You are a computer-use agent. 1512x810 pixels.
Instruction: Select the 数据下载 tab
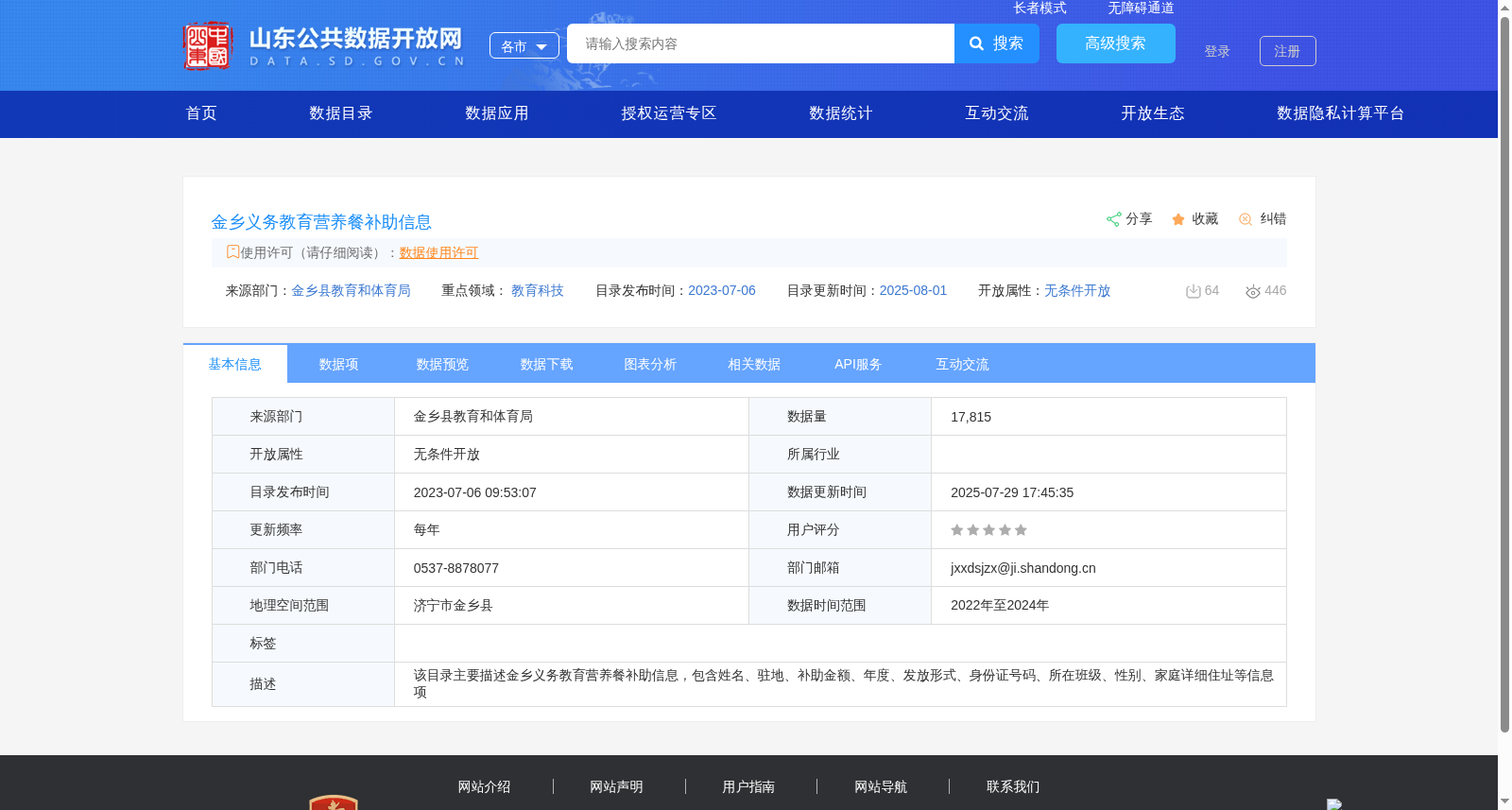point(546,364)
